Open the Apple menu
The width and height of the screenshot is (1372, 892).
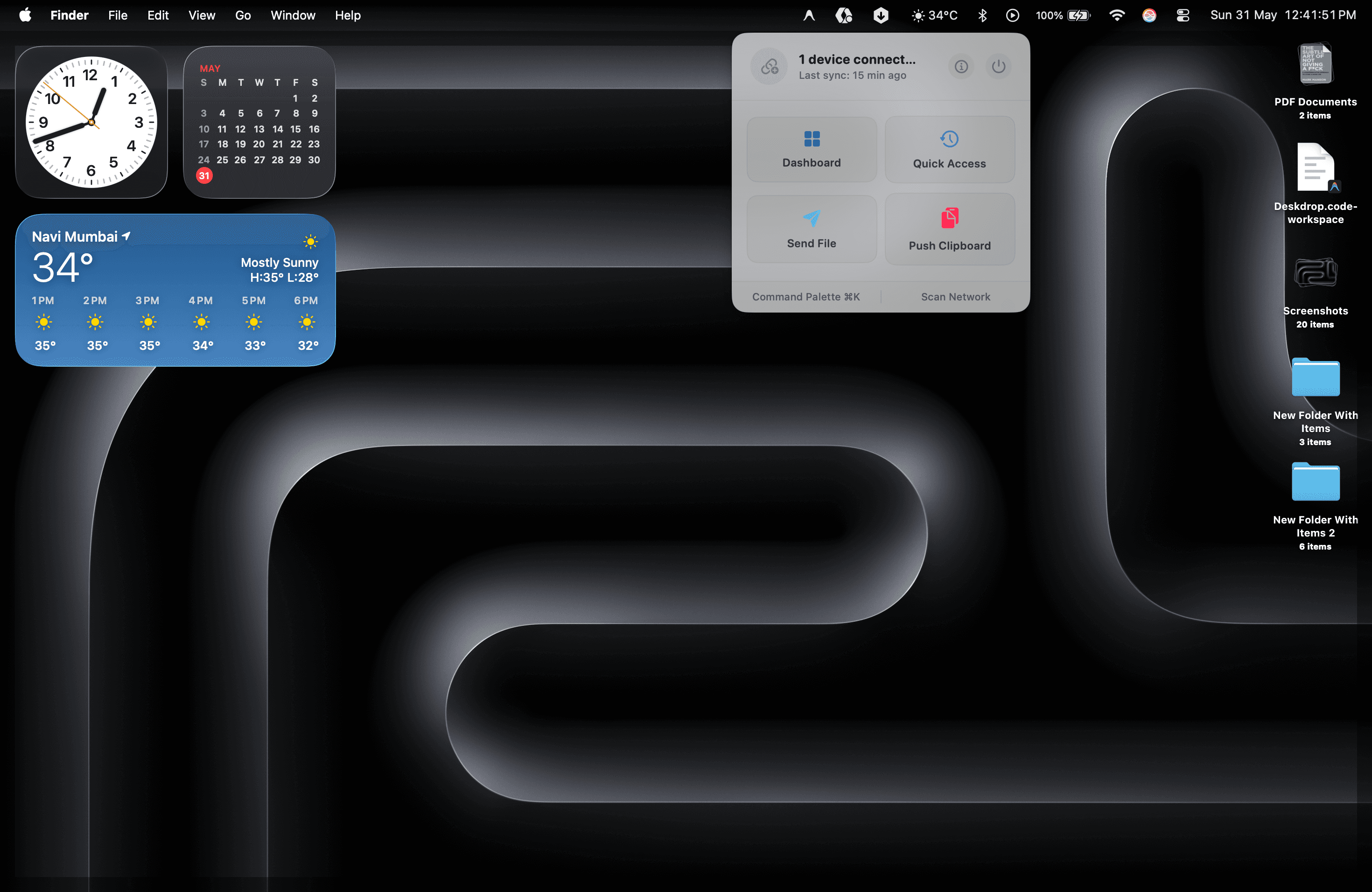pyautogui.click(x=25, y=15)
